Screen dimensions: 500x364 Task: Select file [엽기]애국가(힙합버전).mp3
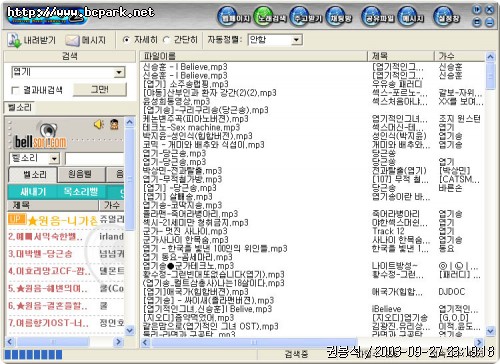pos(196,292)
